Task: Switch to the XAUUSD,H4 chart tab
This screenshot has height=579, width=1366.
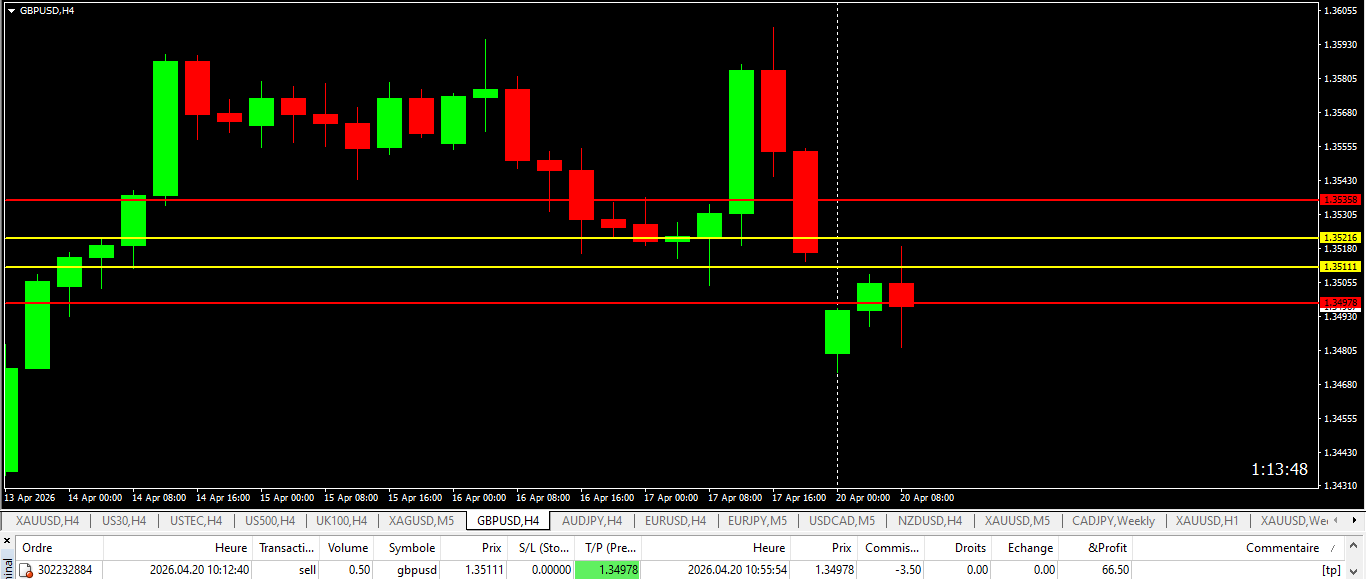Action: coord(47,521)
